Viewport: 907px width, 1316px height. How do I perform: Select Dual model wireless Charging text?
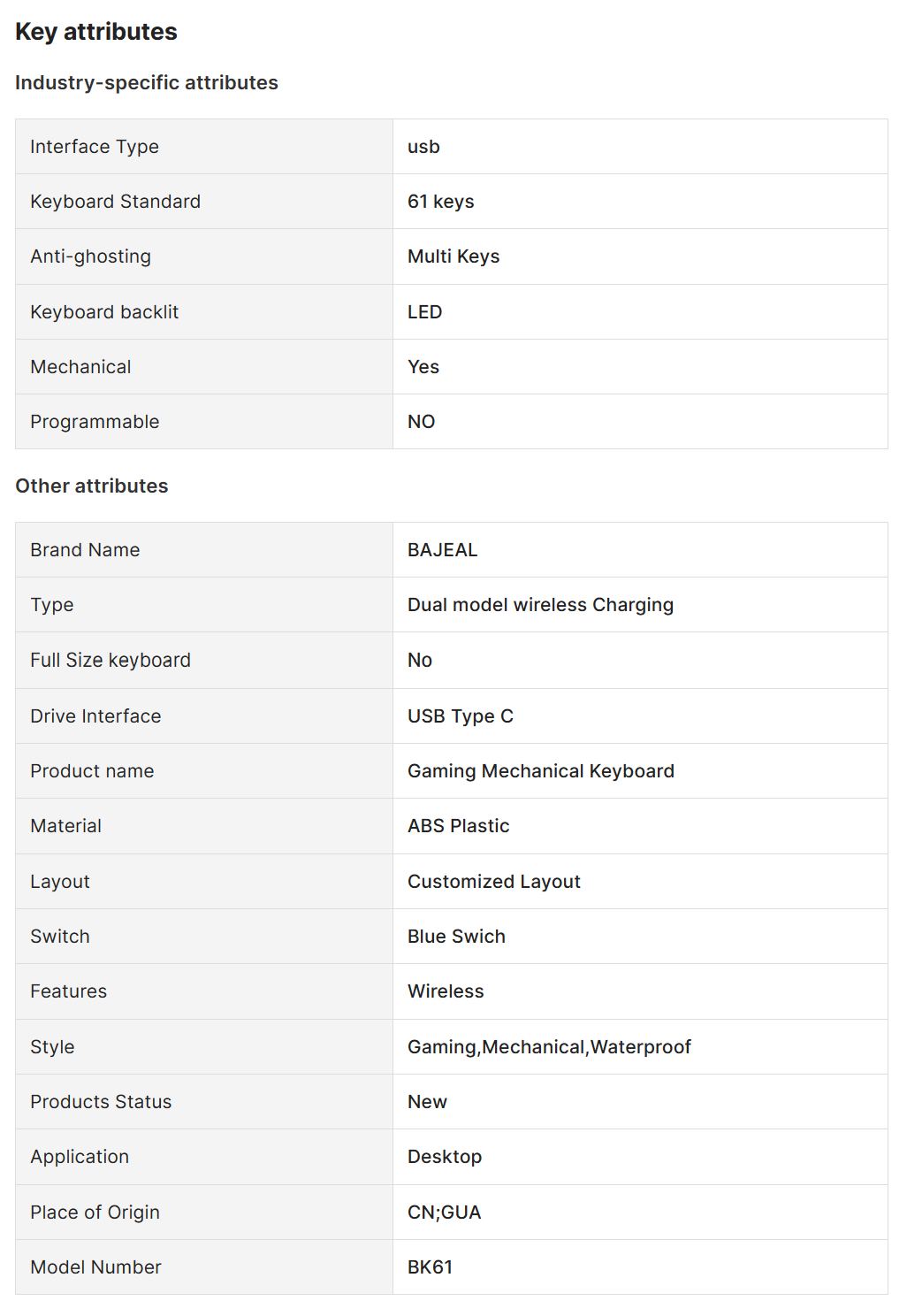(x=540, y=605)
